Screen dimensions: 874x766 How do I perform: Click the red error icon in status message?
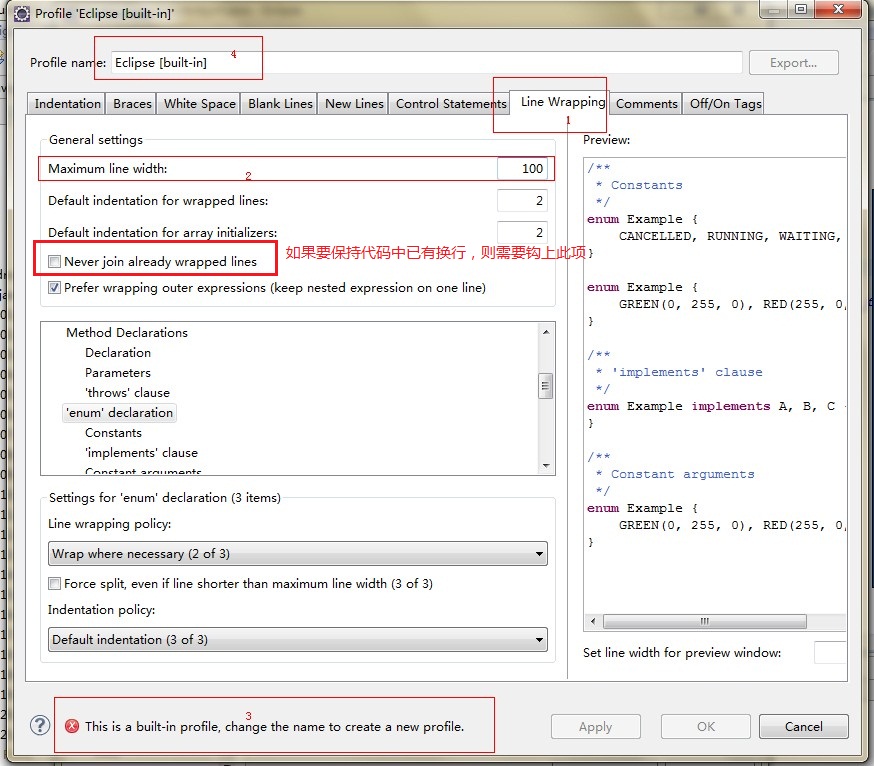(x=72, y=726)
